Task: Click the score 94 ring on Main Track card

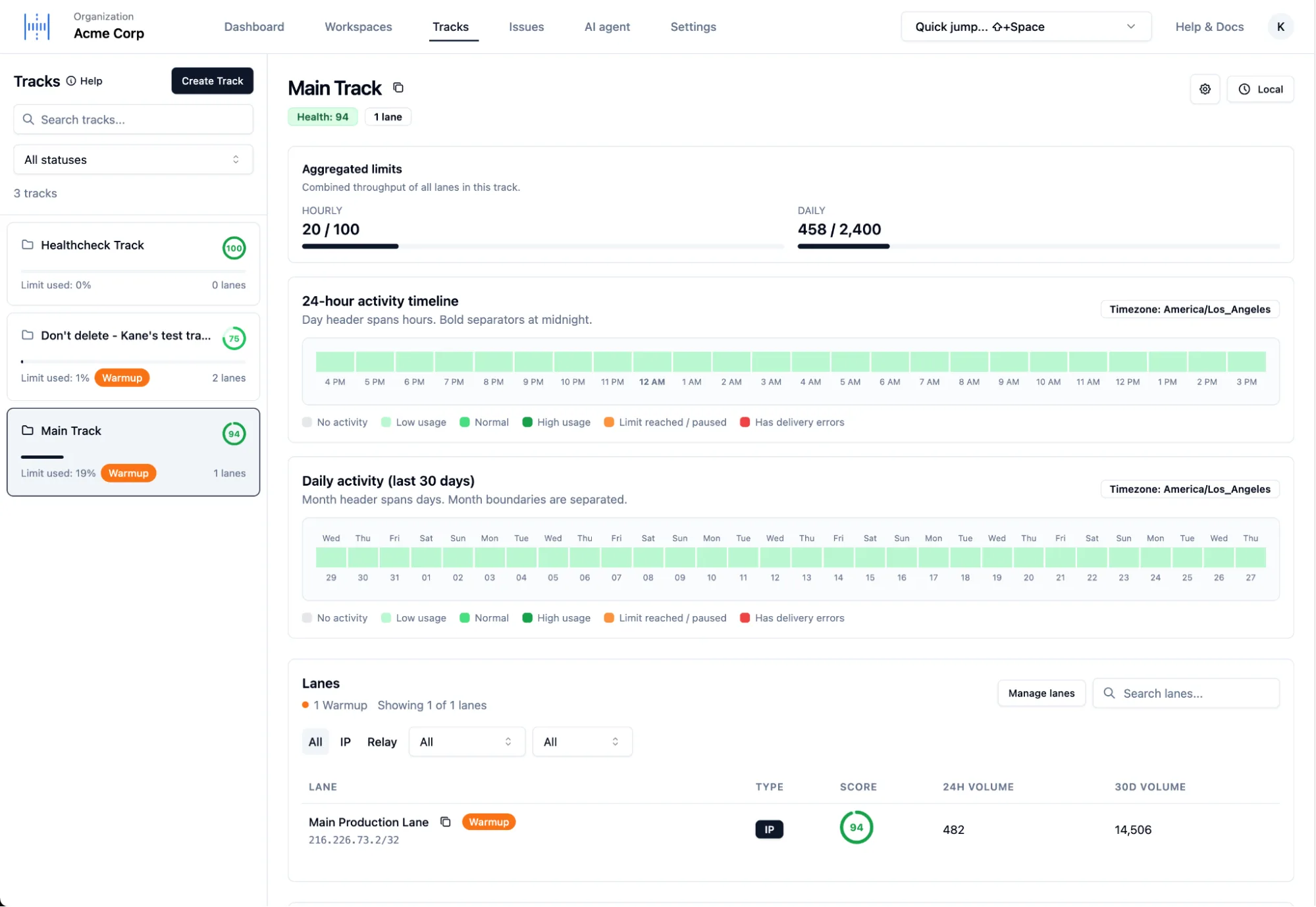Action: [234, 434]
